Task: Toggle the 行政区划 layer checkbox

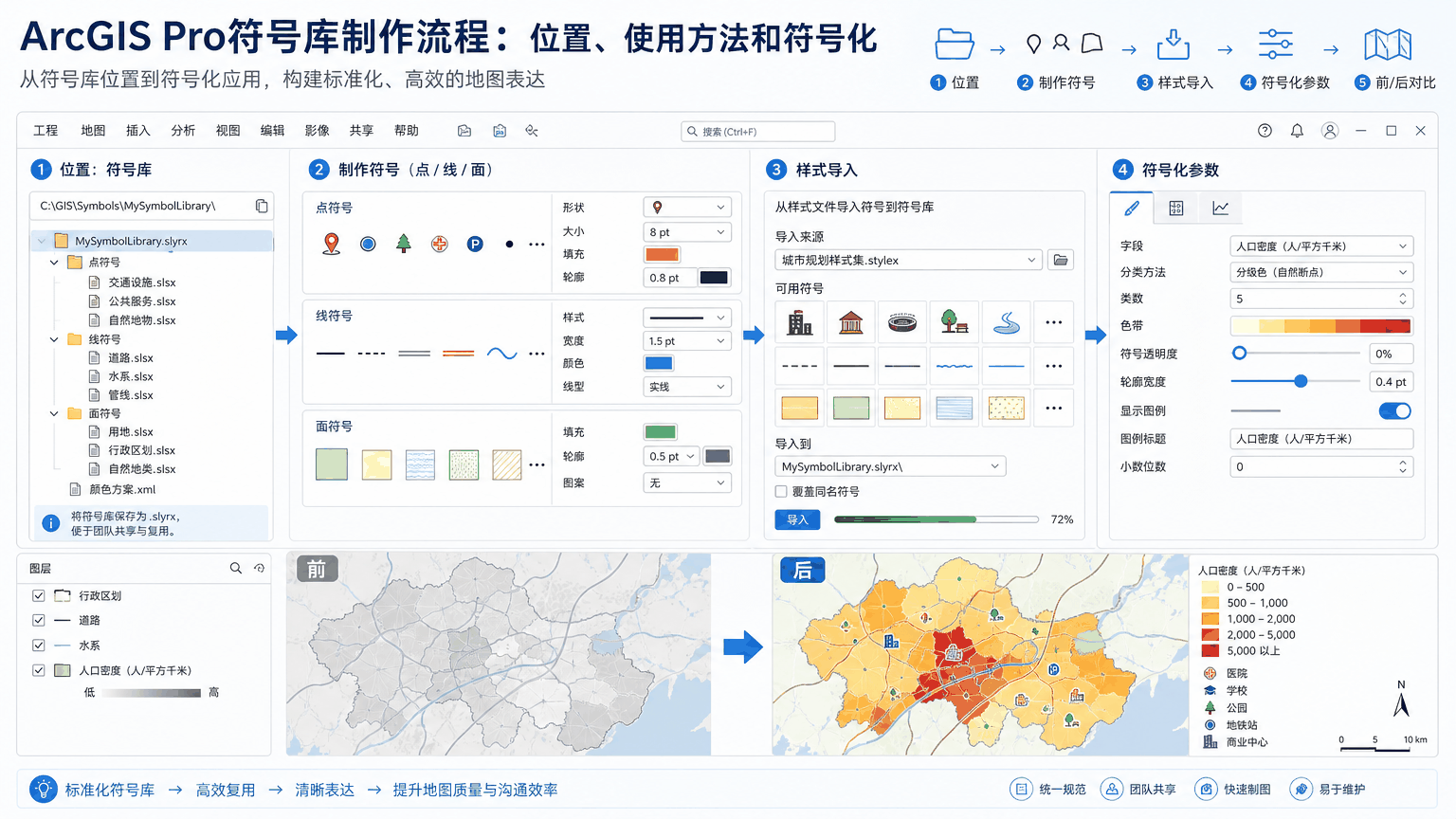Action: click(x=39, y=595)
